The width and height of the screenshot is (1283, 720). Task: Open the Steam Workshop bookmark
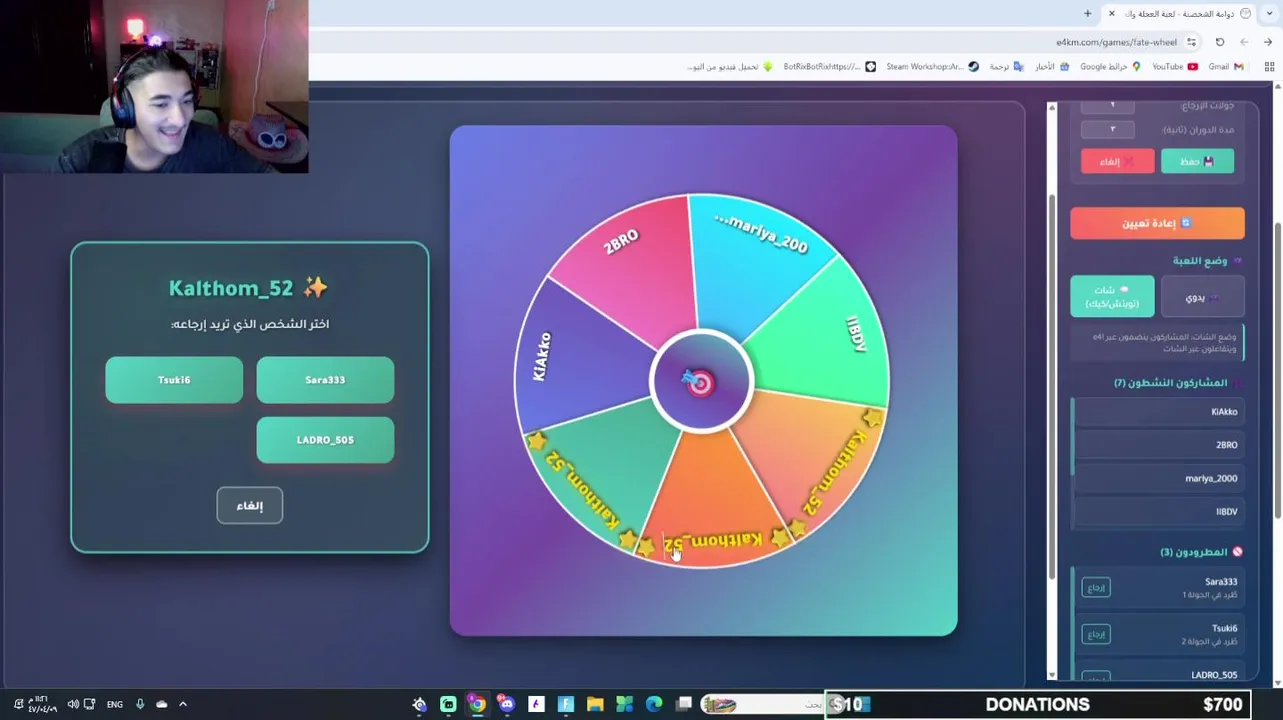click(x=932, y=67)
